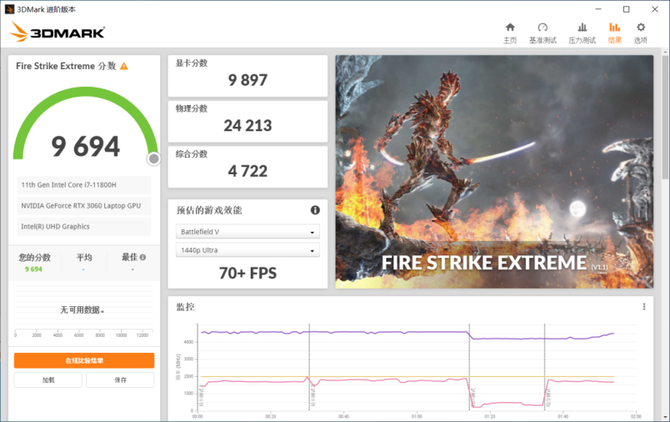Click the Fire Strike Extreme artwork image
The image size is (670, 422).
(497, 170)
